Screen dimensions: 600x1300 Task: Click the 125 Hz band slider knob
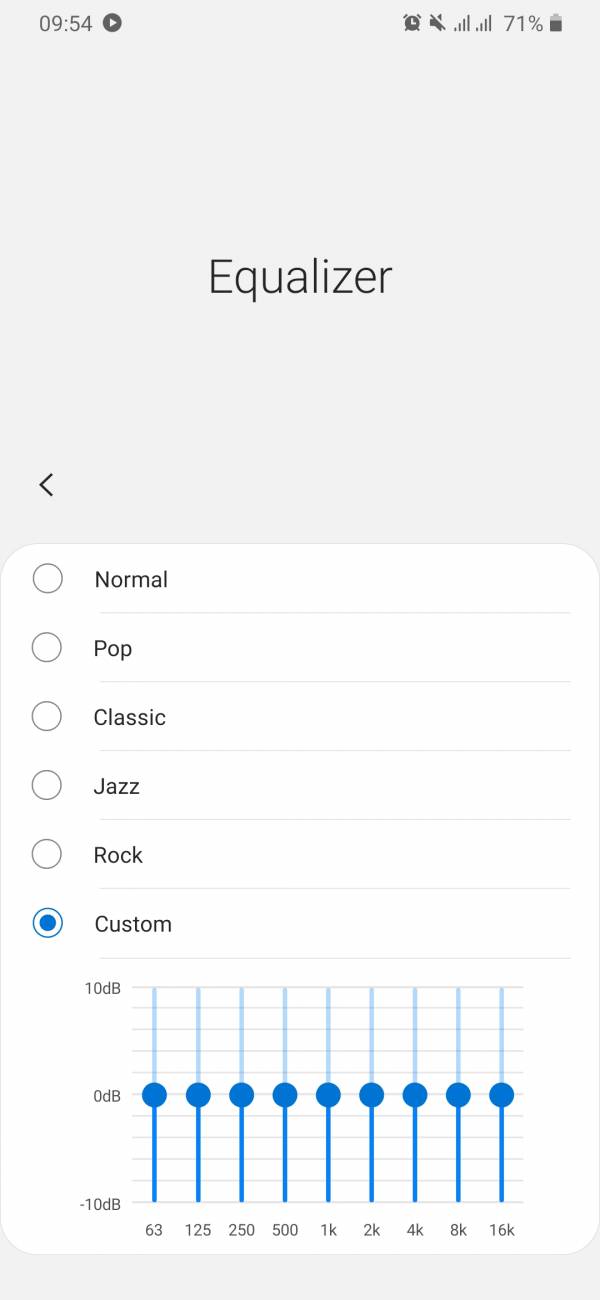[198, 1095]
